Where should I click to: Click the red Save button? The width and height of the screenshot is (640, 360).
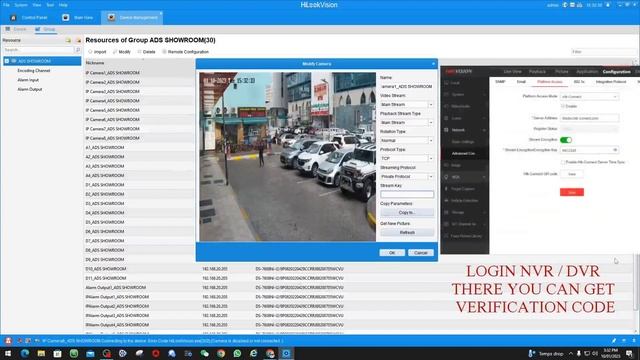pos(571,192)
